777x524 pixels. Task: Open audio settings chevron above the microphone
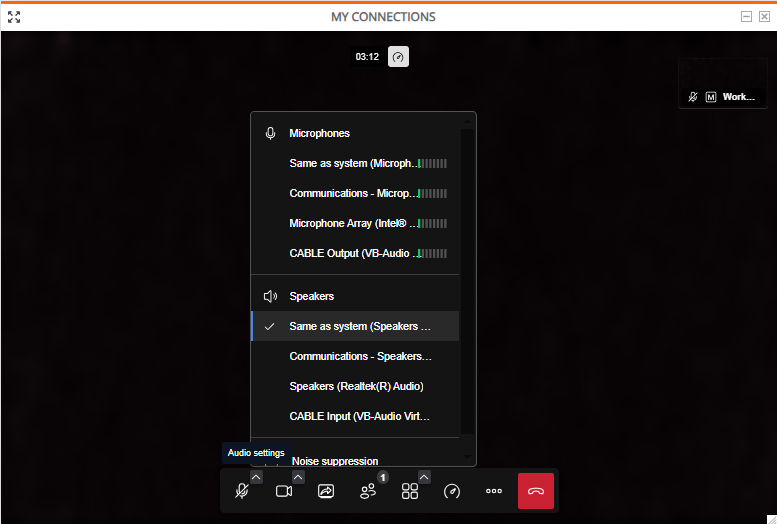[256, 477]
